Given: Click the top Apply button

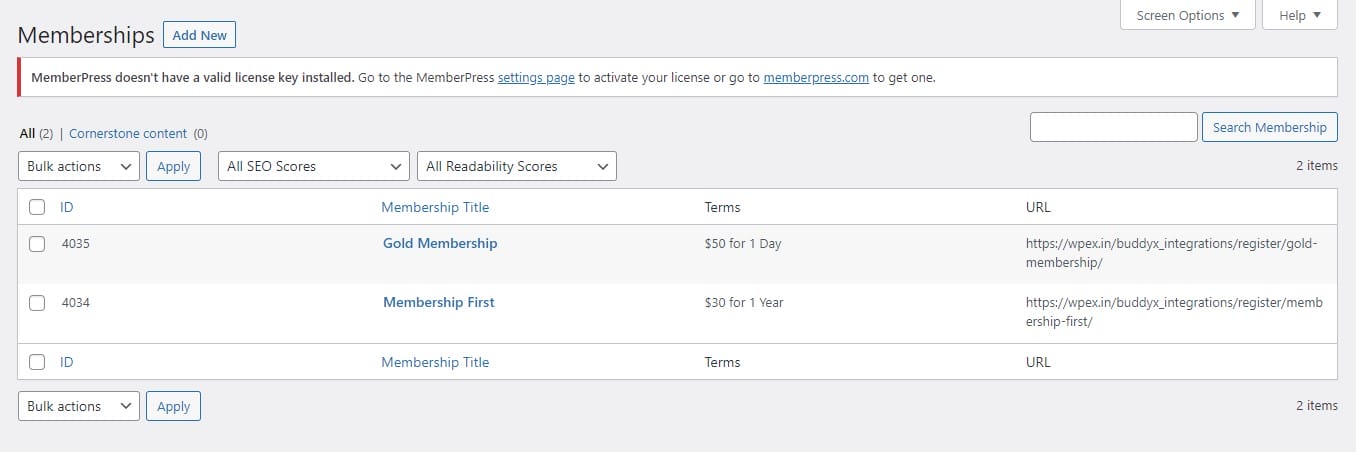Looking at the screenshot, I should tap(173, 166).
